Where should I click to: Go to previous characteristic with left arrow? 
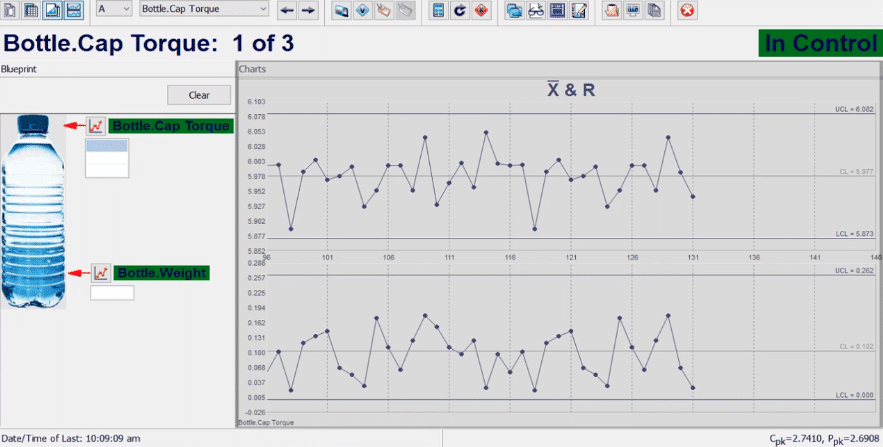coord(287,10)
